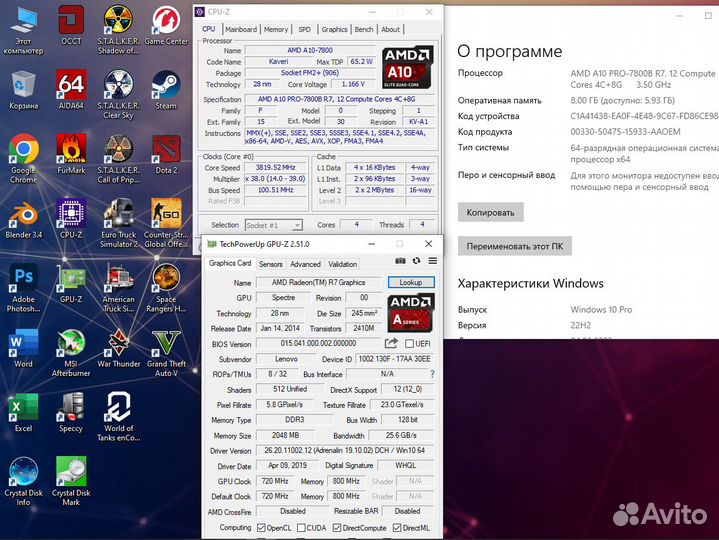Open Google Chrome desktop shortcut

[x=23, y=159]
